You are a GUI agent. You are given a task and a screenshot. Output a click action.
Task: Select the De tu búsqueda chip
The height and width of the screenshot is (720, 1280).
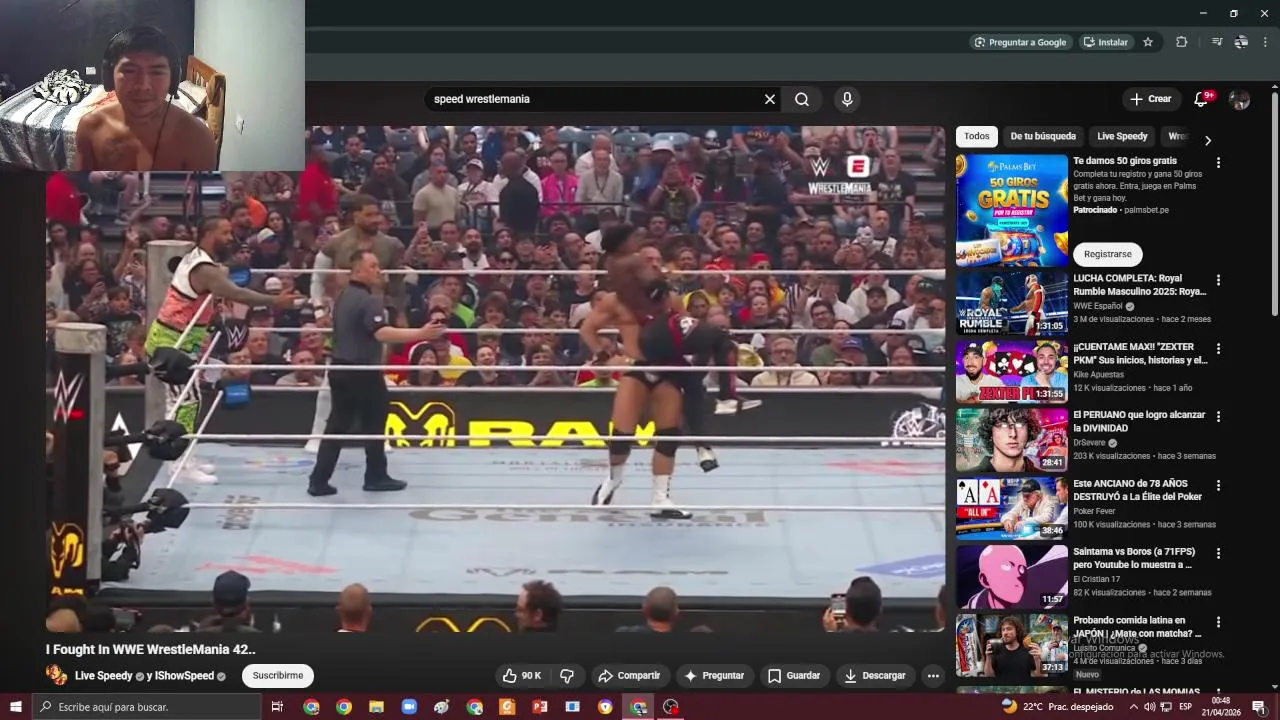pos(1043,137)
